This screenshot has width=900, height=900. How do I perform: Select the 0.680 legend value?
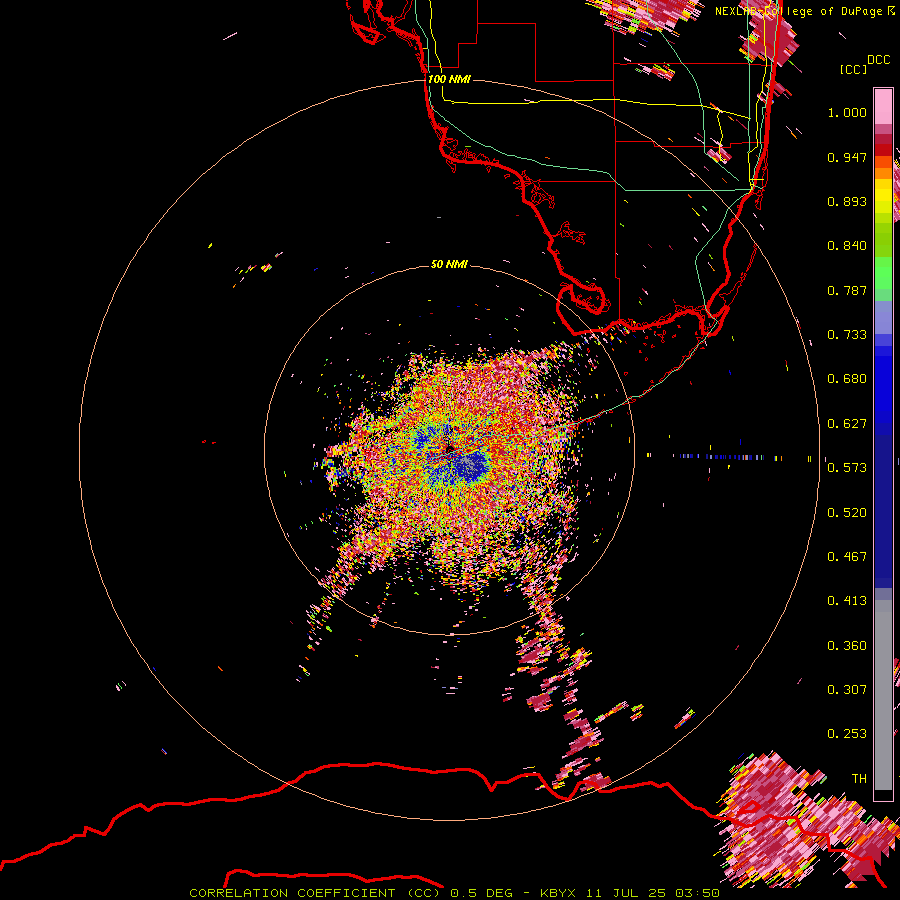click(847, 379)
